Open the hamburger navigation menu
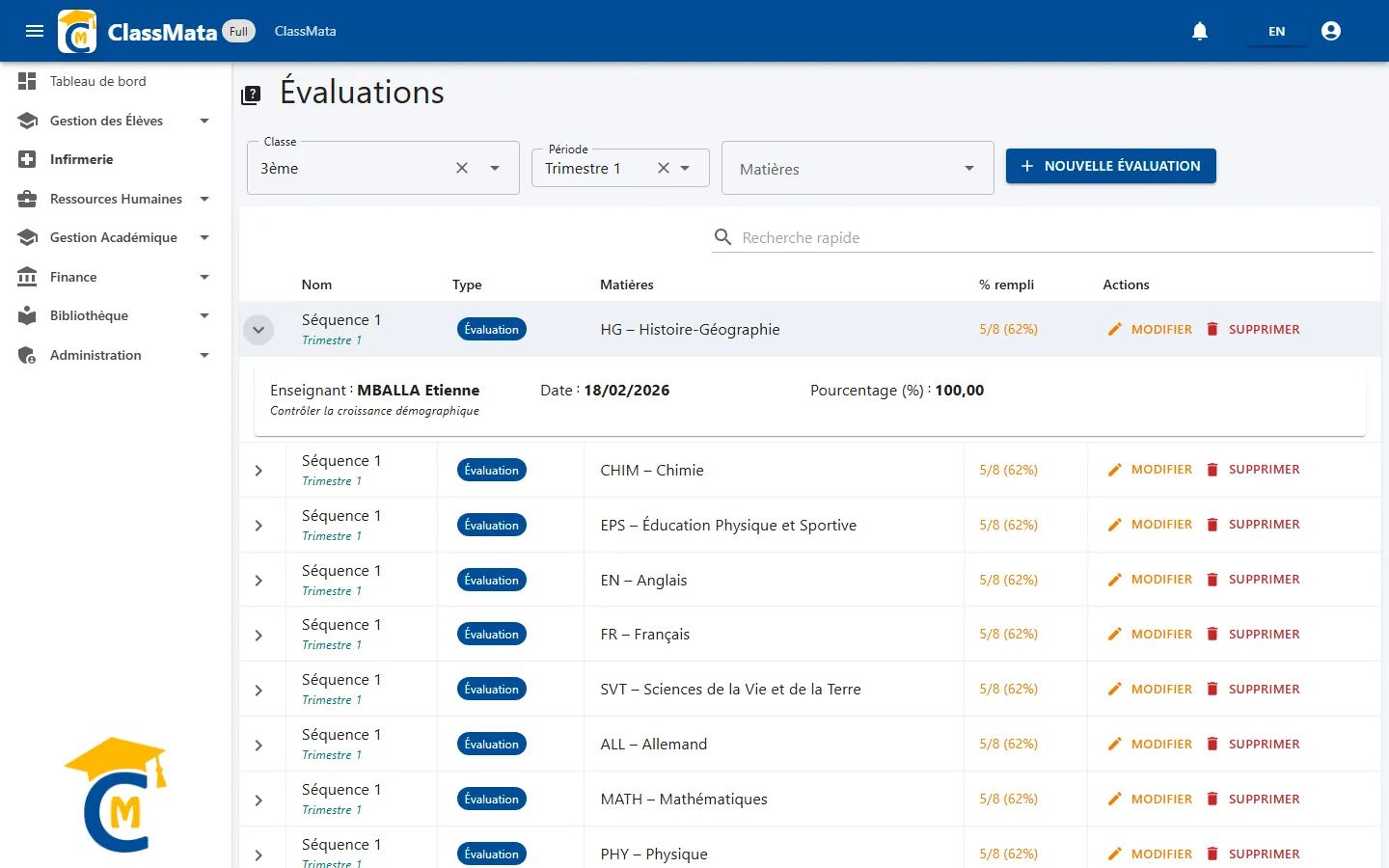 pyautogui.click(x=35, y=31)
